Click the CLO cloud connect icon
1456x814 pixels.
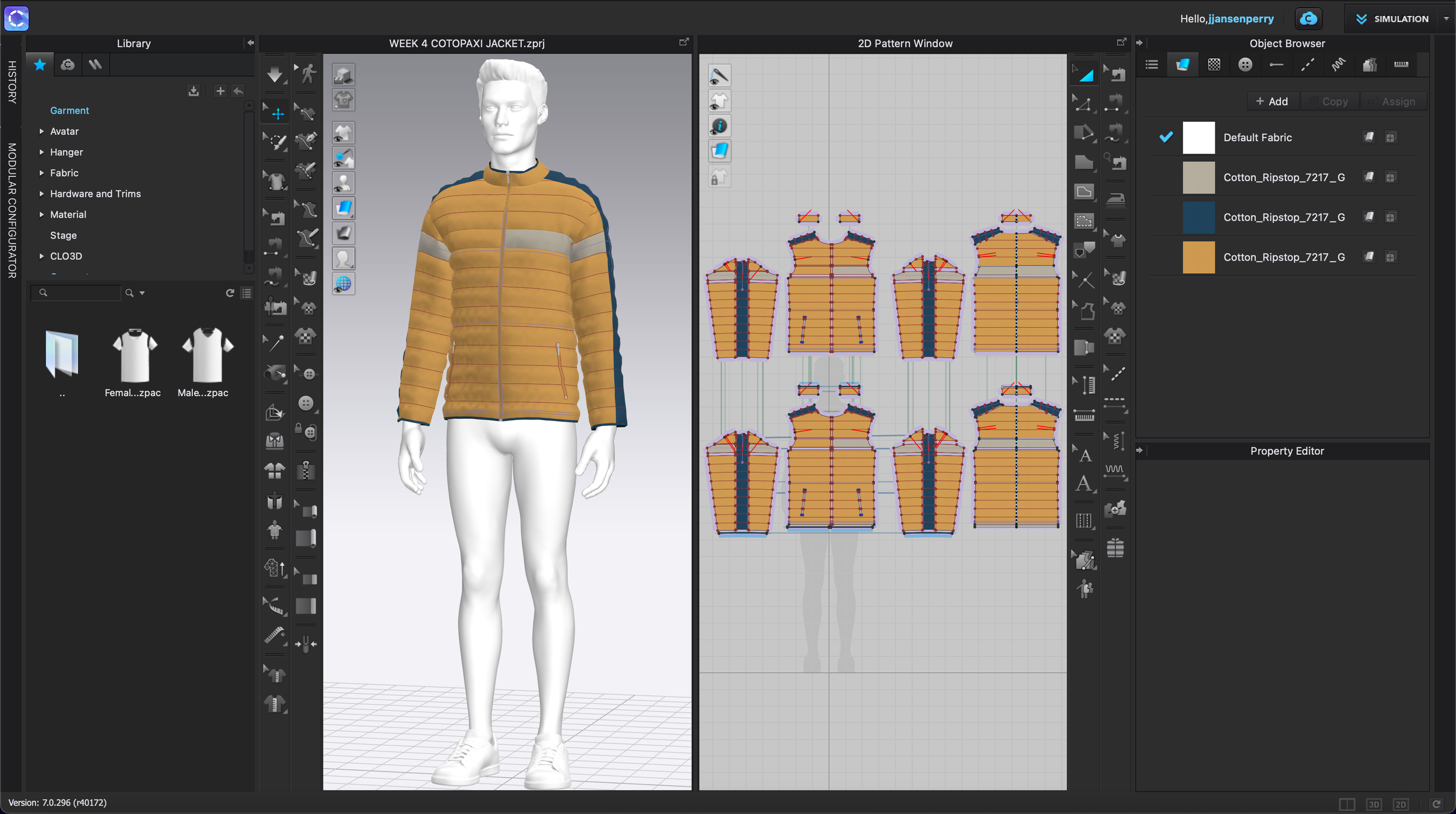pyautogui.click(x=1308, y=19)
